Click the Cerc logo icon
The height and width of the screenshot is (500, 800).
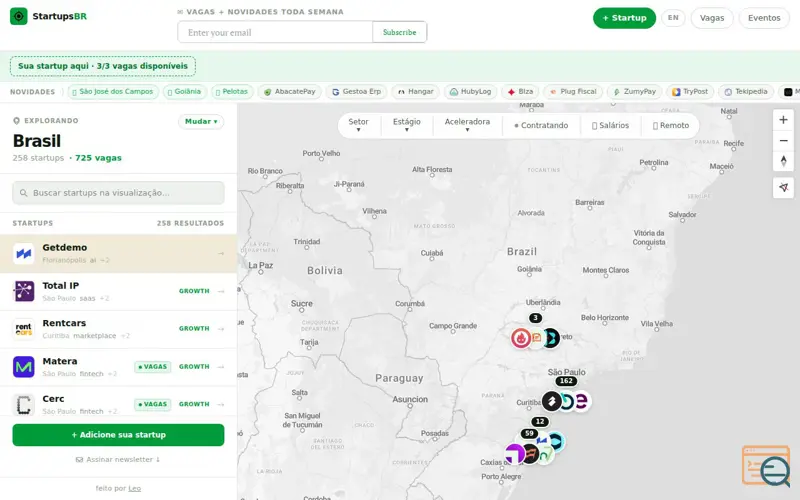[23, 405]
